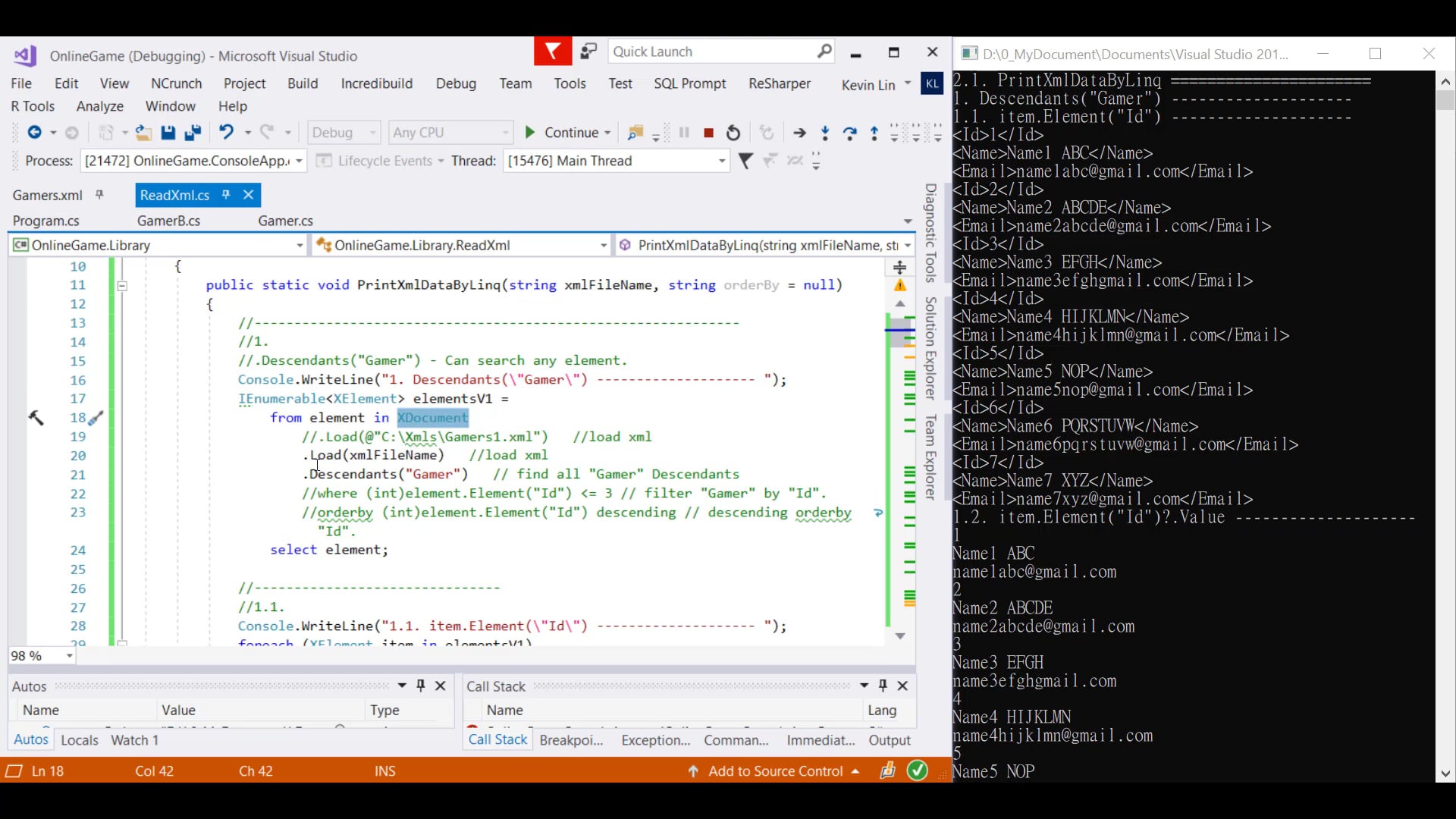Click the thread filter funnel icon
Screen dimensions: 1456x819
tap(745, 161)
